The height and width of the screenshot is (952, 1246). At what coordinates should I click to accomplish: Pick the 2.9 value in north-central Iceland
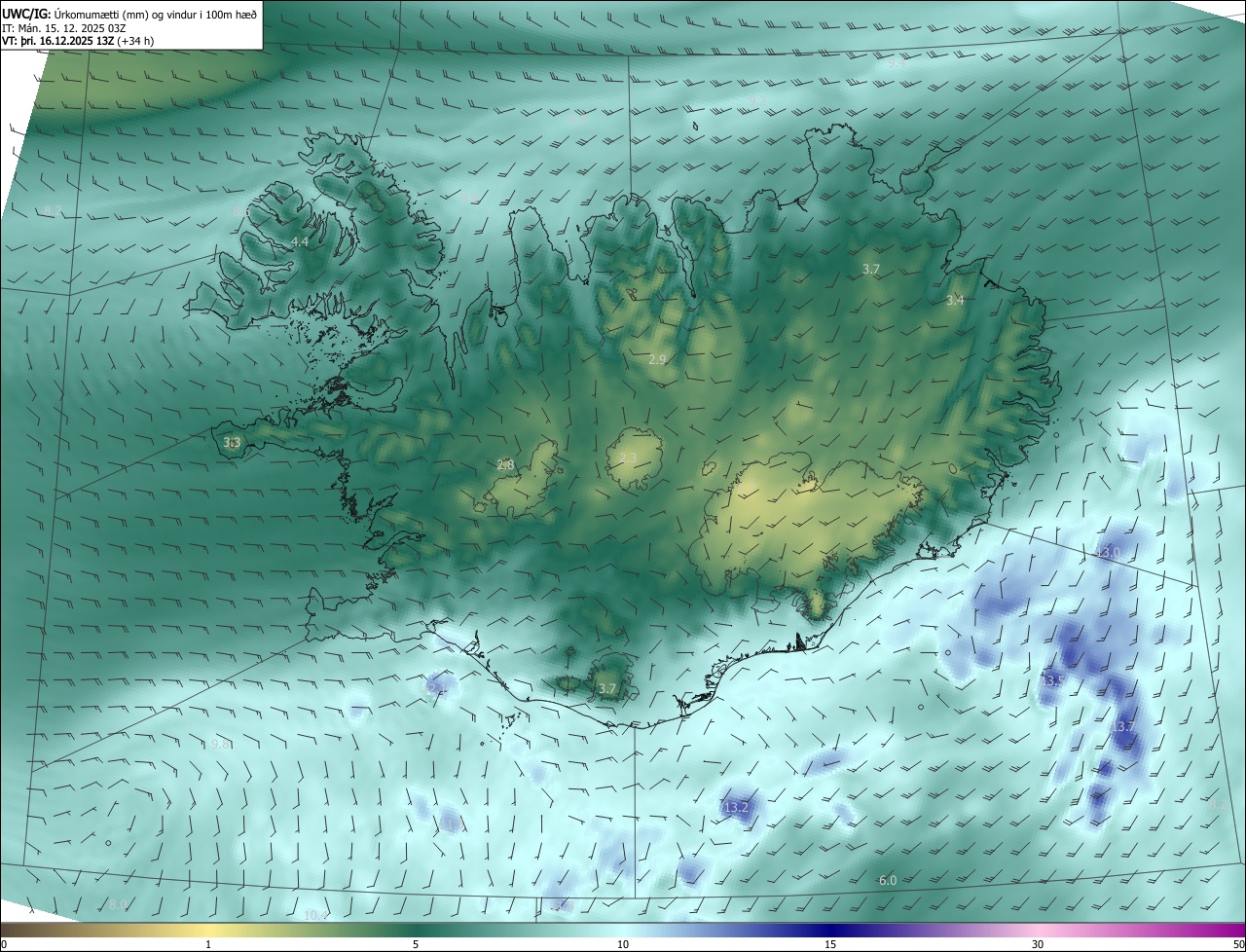657,360
